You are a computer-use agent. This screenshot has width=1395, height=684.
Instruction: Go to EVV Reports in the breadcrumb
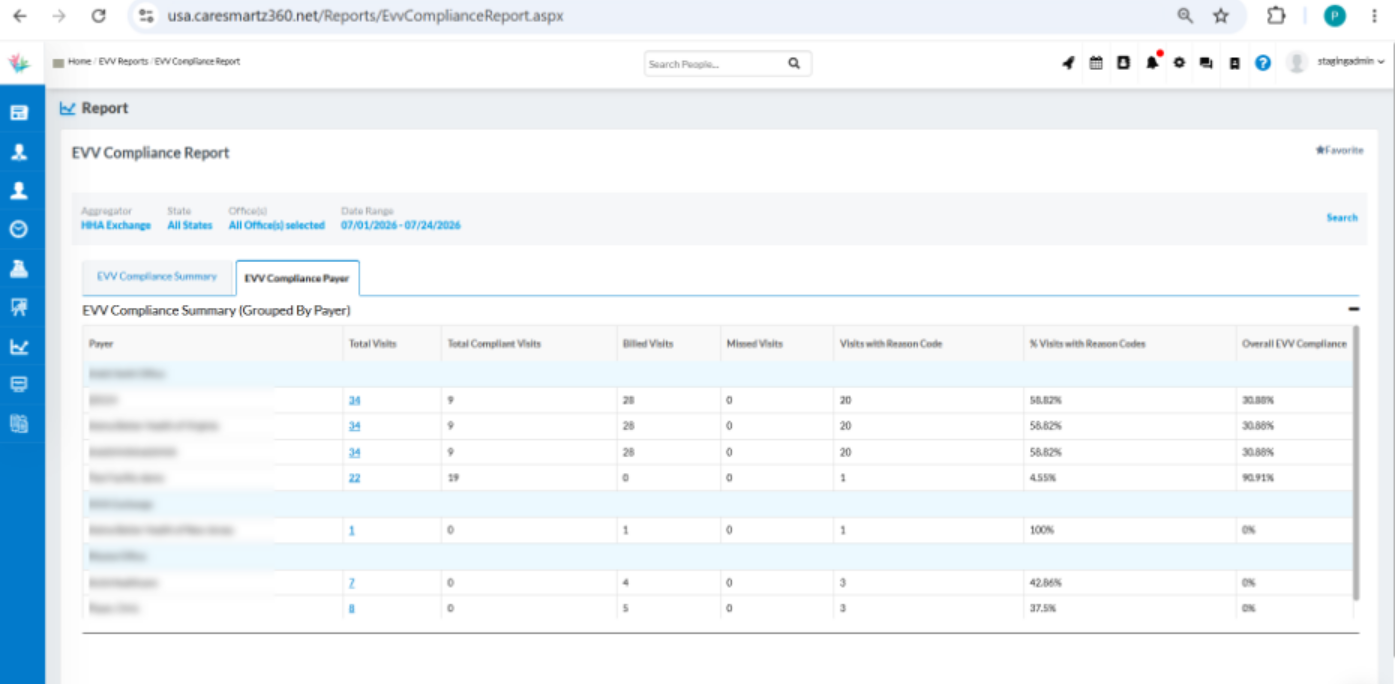pos(123,62)
